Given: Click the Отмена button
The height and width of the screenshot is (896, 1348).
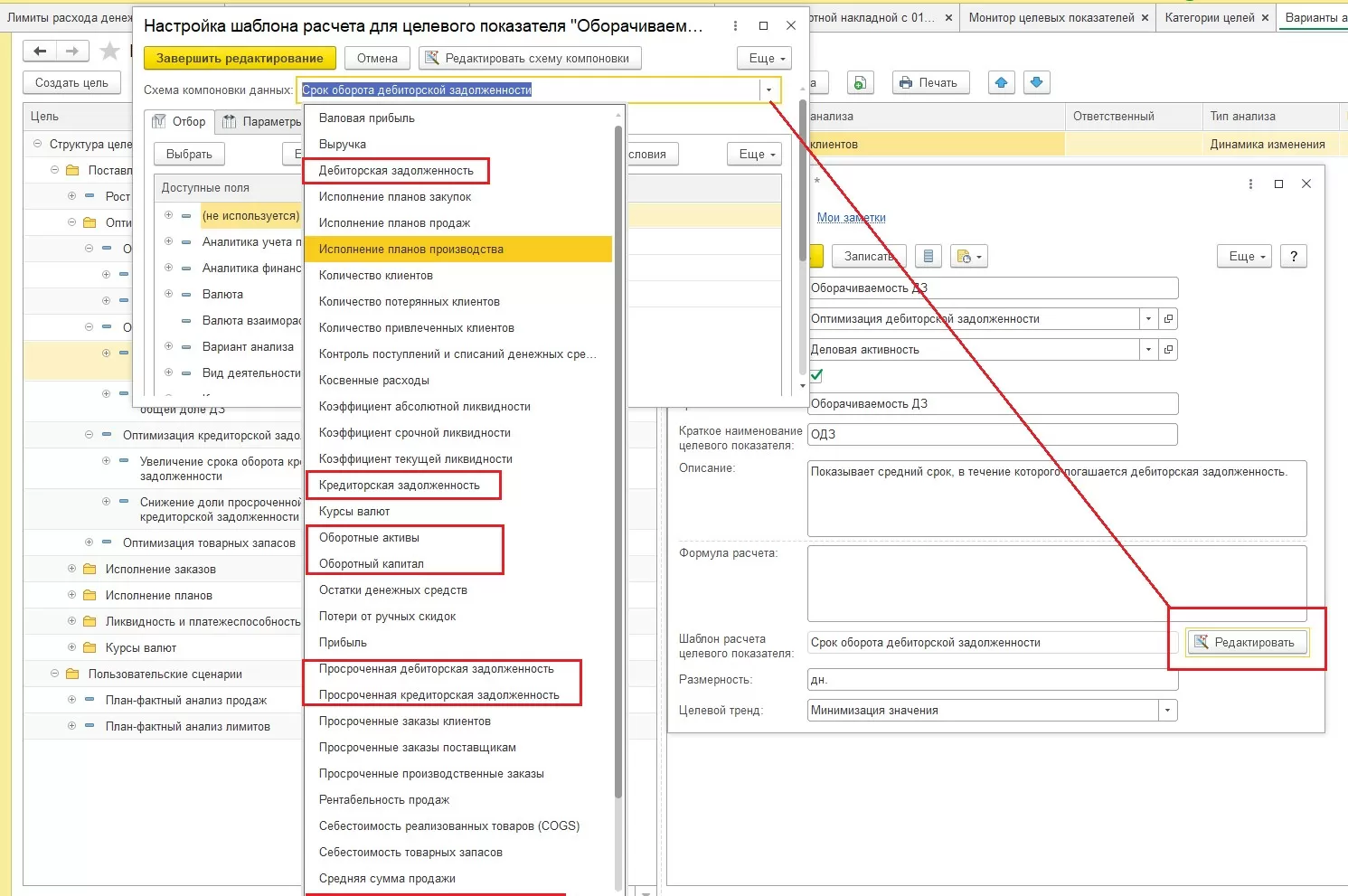Looking at the screenshot, I should (377, 59).
